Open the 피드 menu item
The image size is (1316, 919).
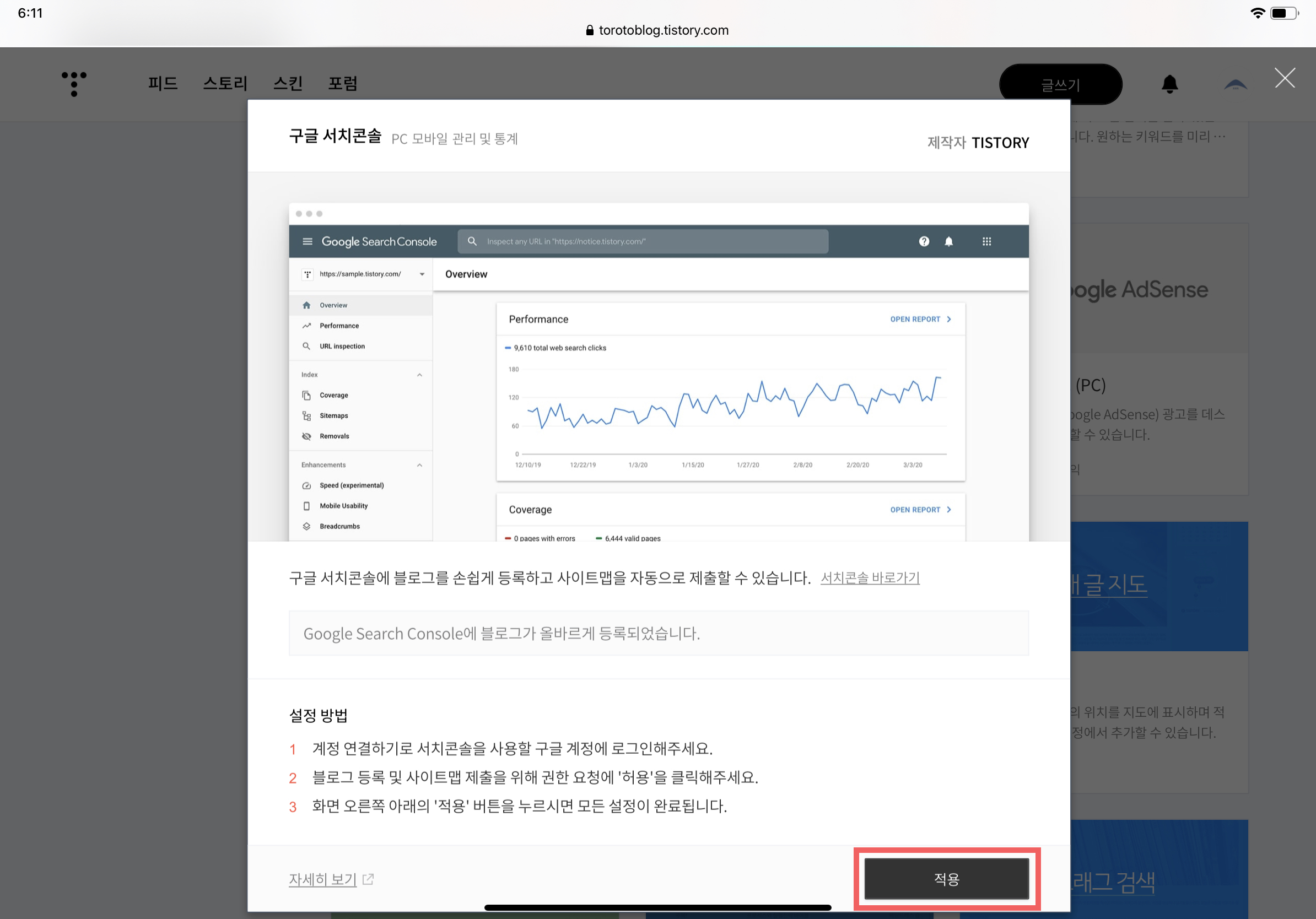coord(163,84)
